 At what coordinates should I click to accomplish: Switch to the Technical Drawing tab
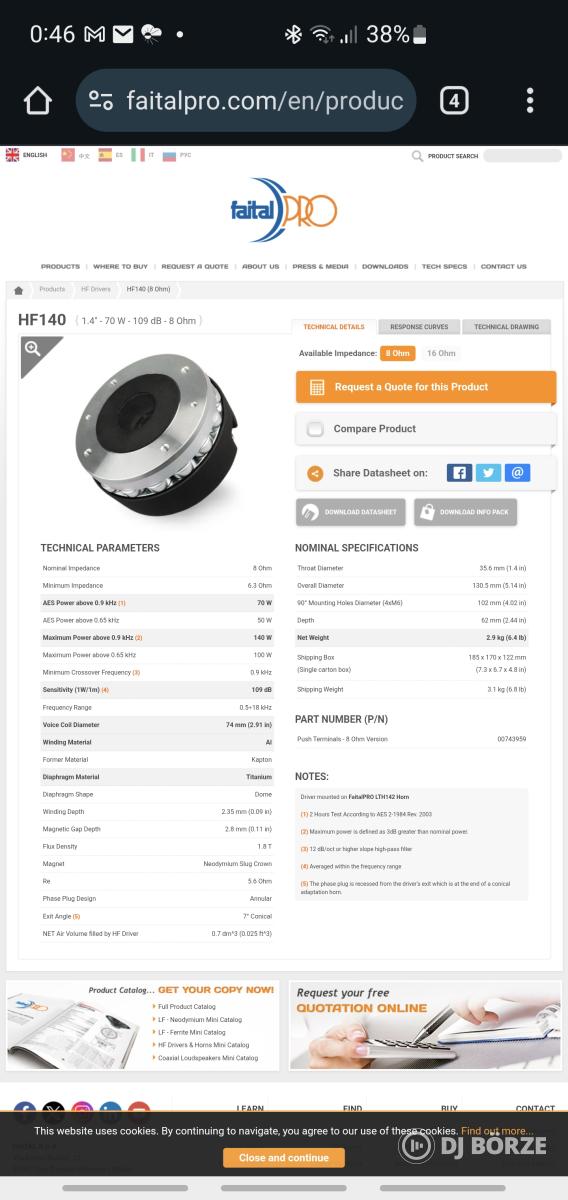[506, 327]
